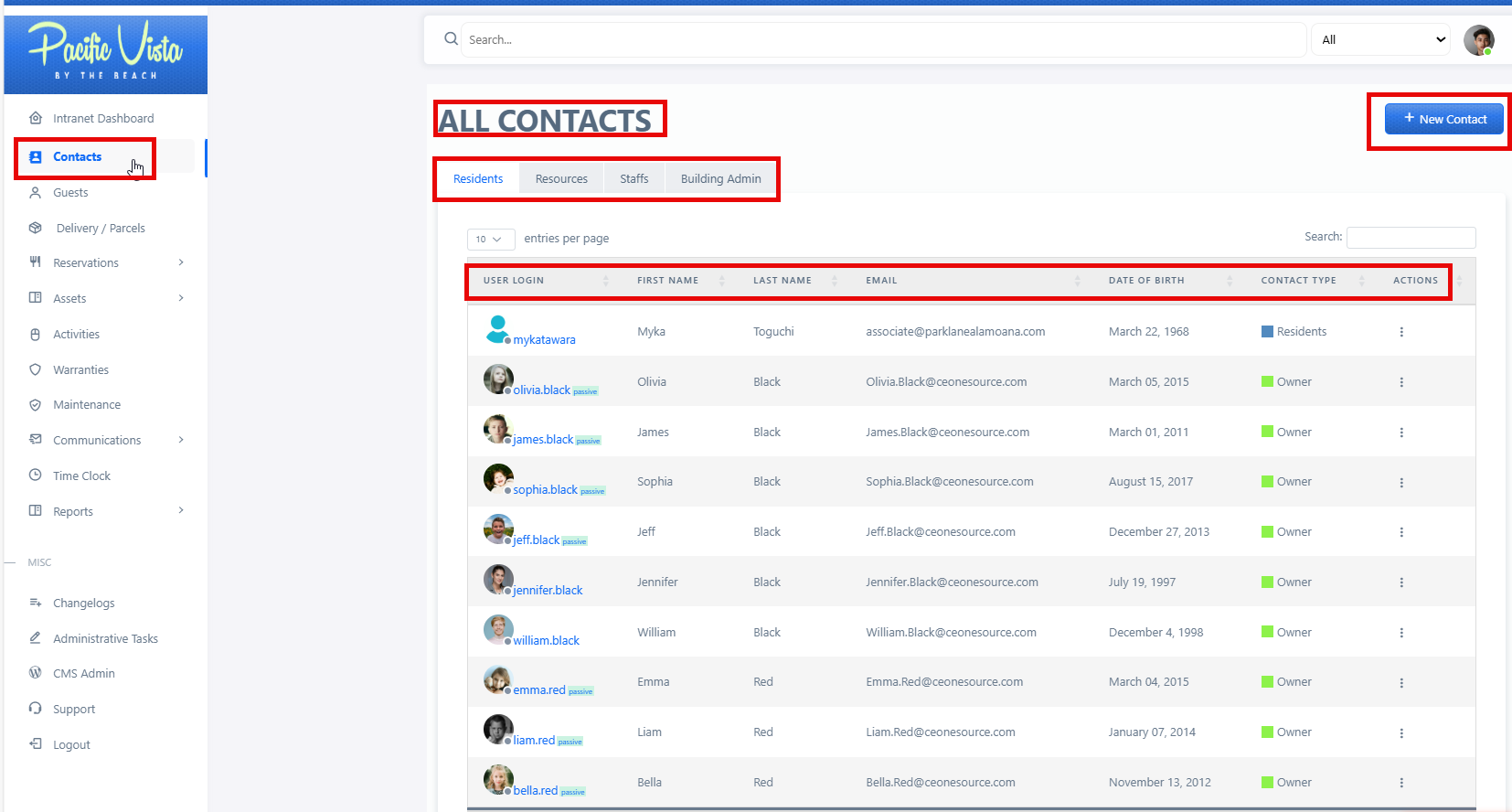
Task: Click the Time Clock icon in sidebar
Action: coord(36,475)
